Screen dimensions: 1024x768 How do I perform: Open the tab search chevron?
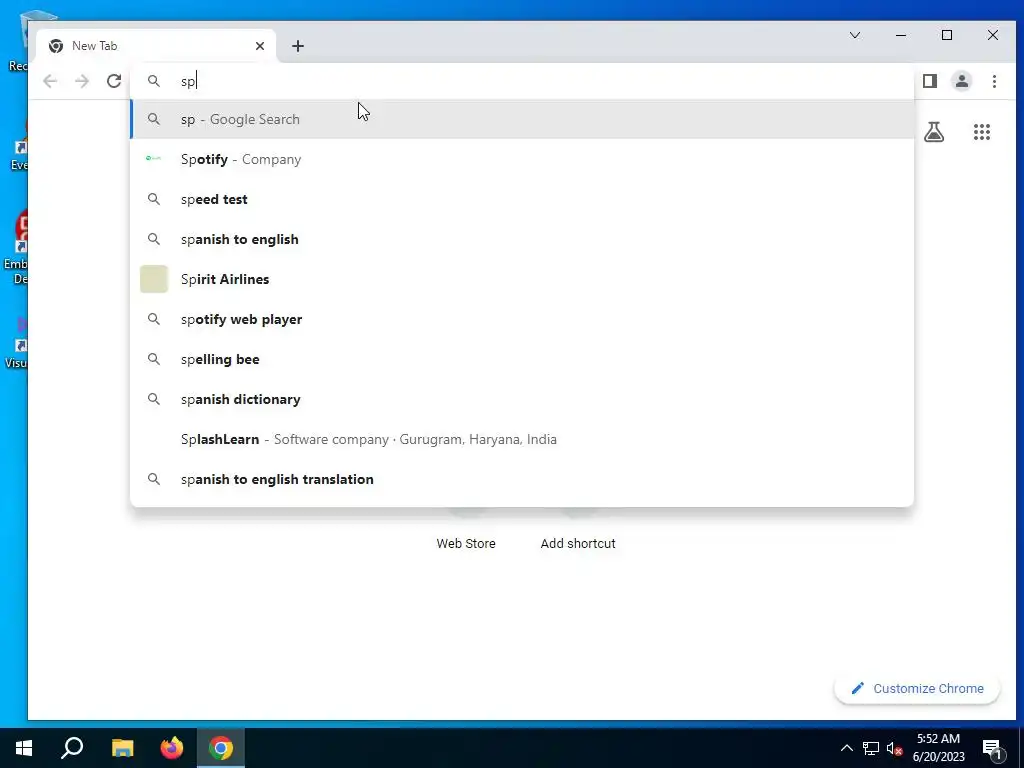[855, 35]
